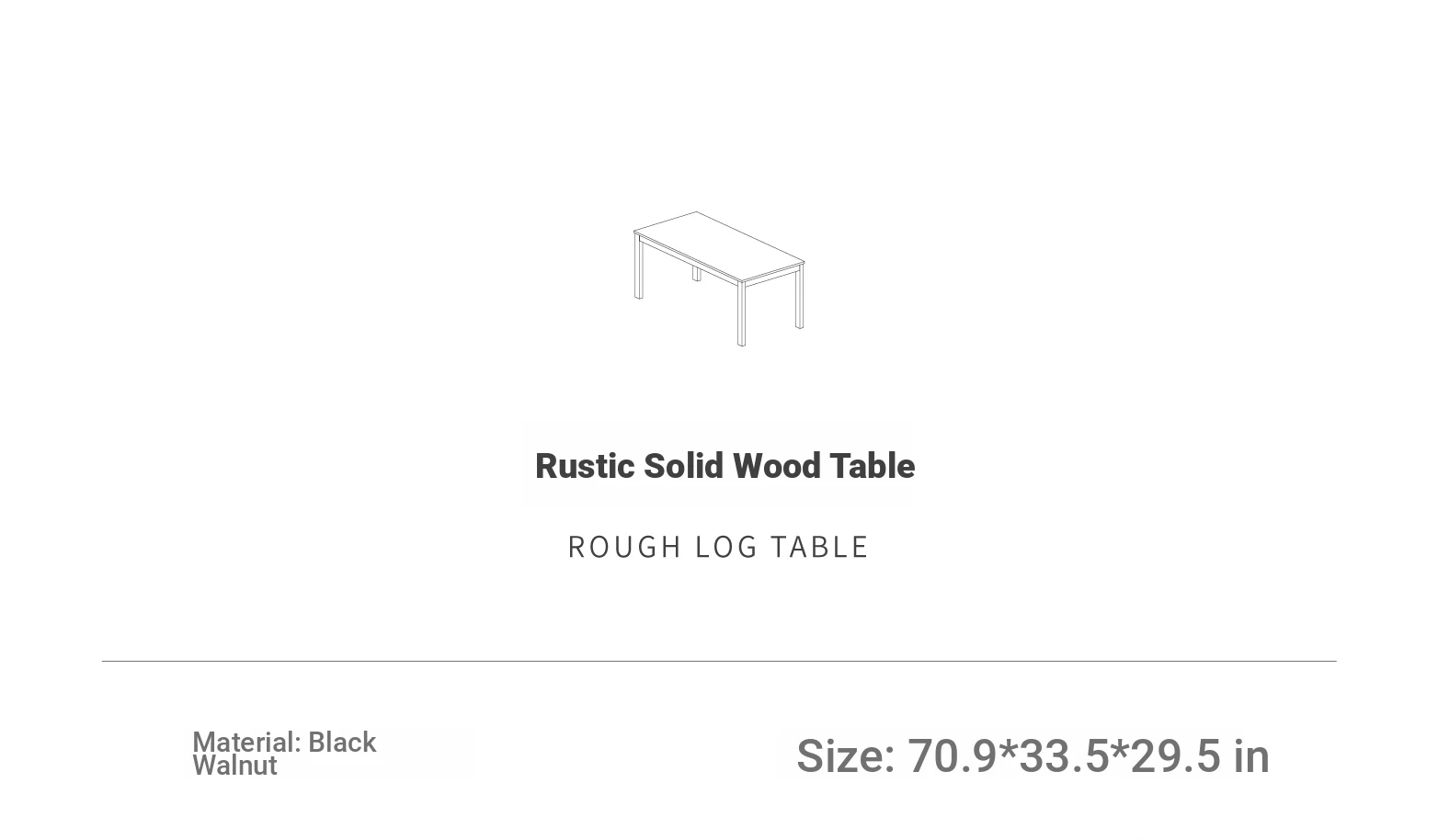Click the "Material: Black Walnut" text

[284, 754]
